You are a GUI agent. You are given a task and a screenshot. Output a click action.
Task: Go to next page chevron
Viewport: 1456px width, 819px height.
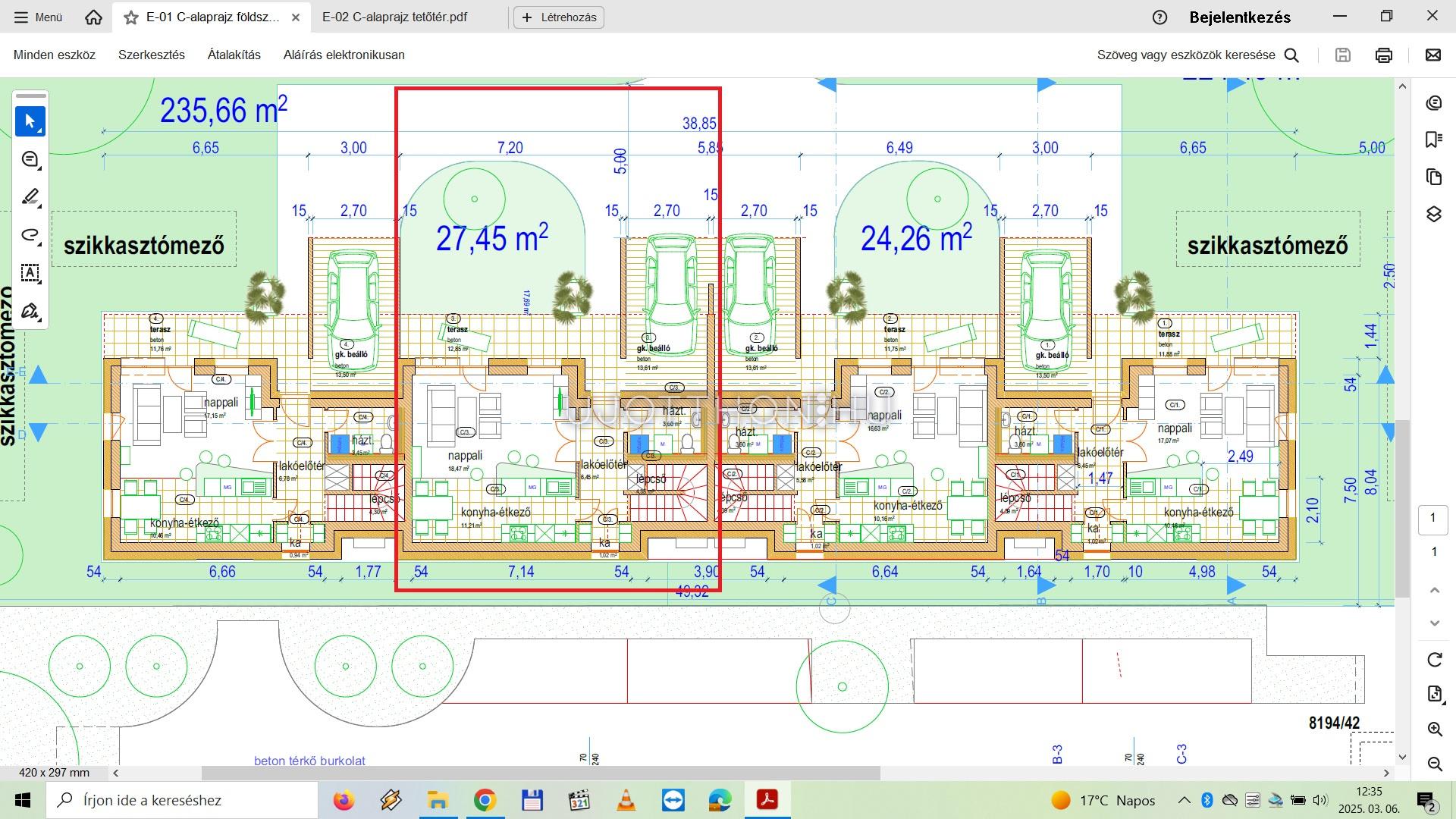click(x=1434, y=623)
